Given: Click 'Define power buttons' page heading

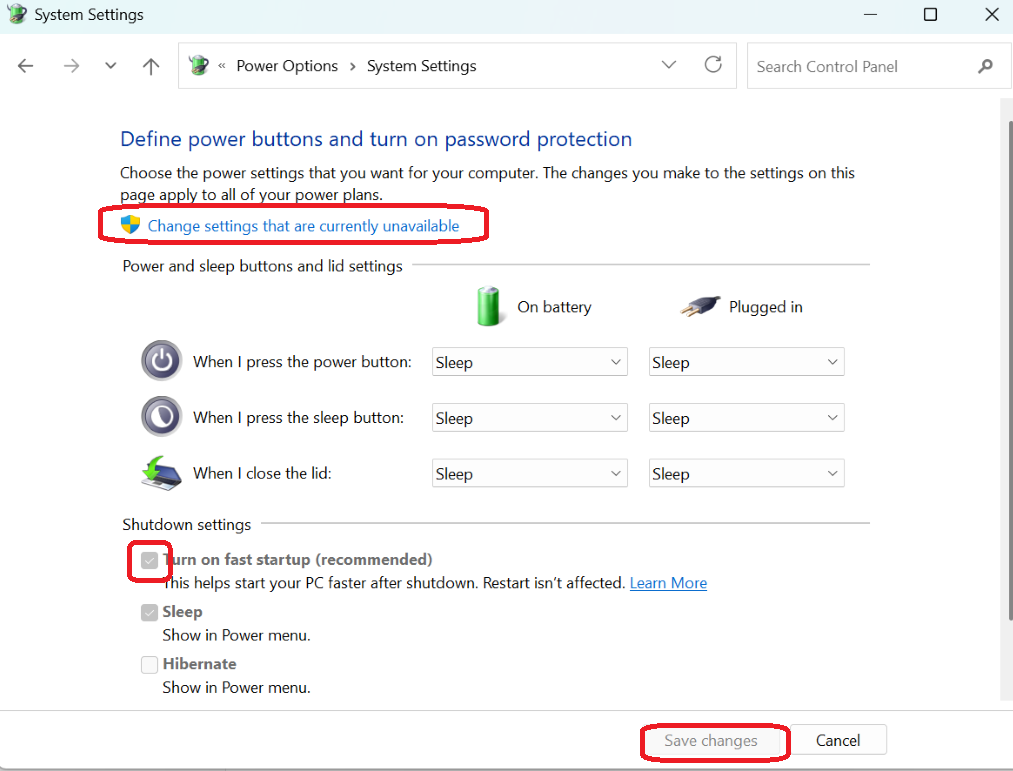Looking at the screenshot, I should point(376,139).
